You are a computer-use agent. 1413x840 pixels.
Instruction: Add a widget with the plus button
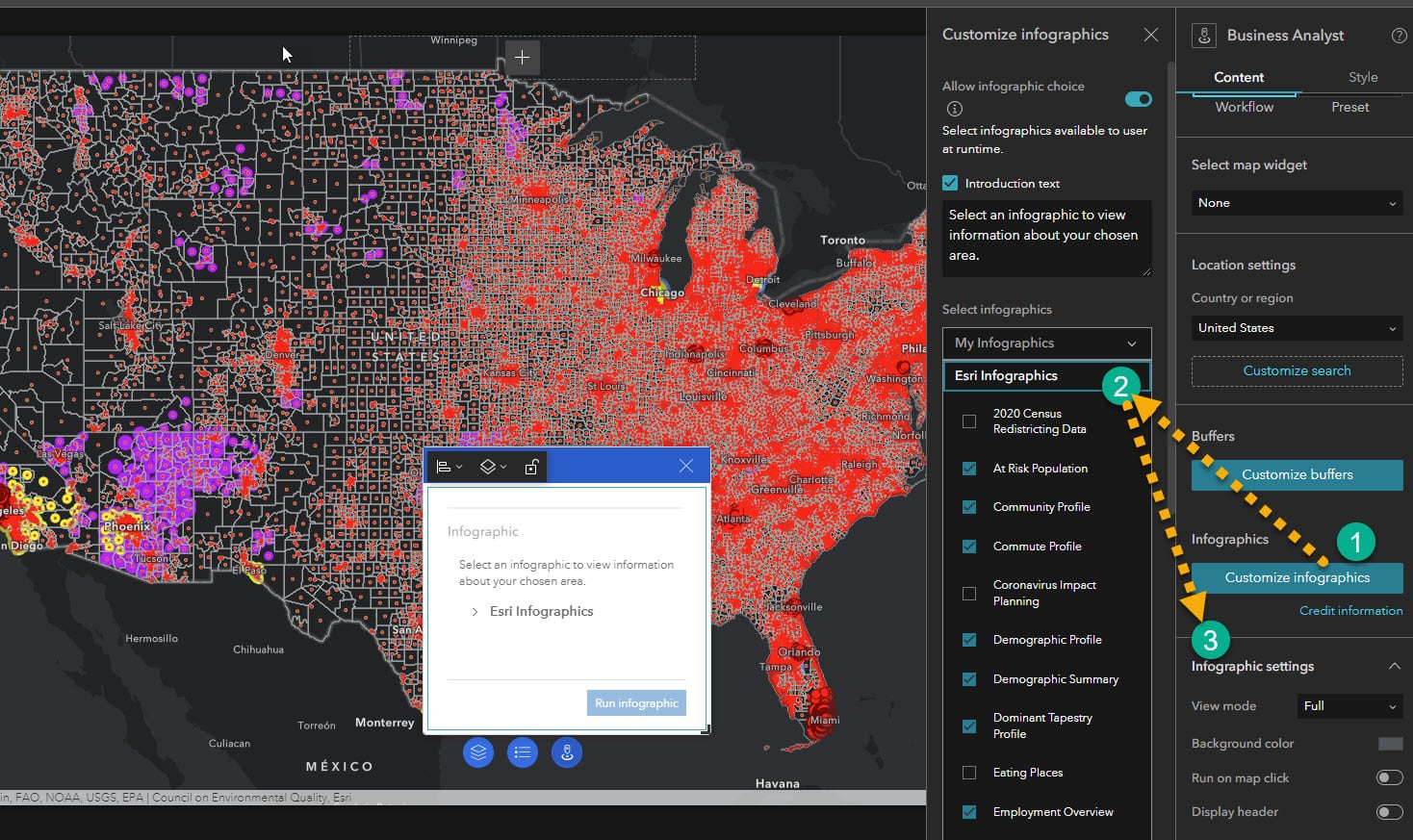pos(522,58)
